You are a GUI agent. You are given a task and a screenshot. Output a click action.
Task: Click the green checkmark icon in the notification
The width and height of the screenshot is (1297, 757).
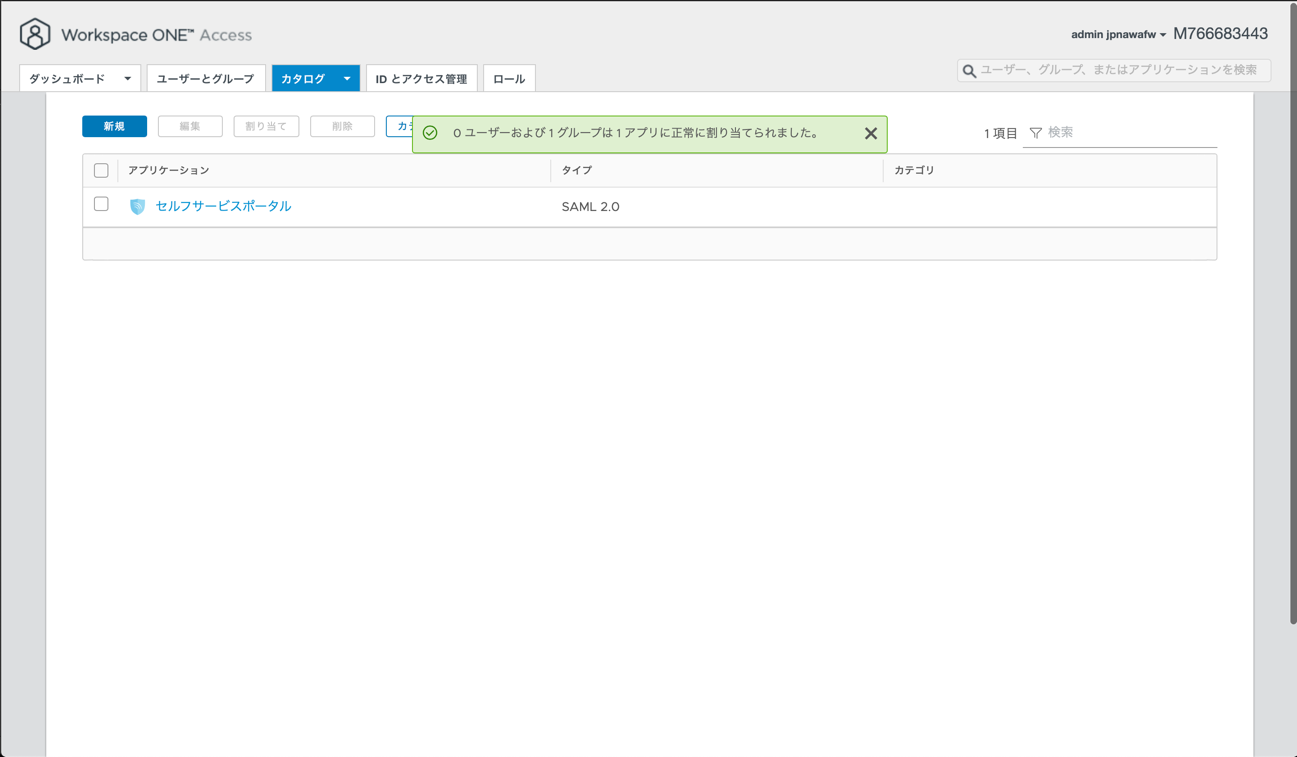430,133
